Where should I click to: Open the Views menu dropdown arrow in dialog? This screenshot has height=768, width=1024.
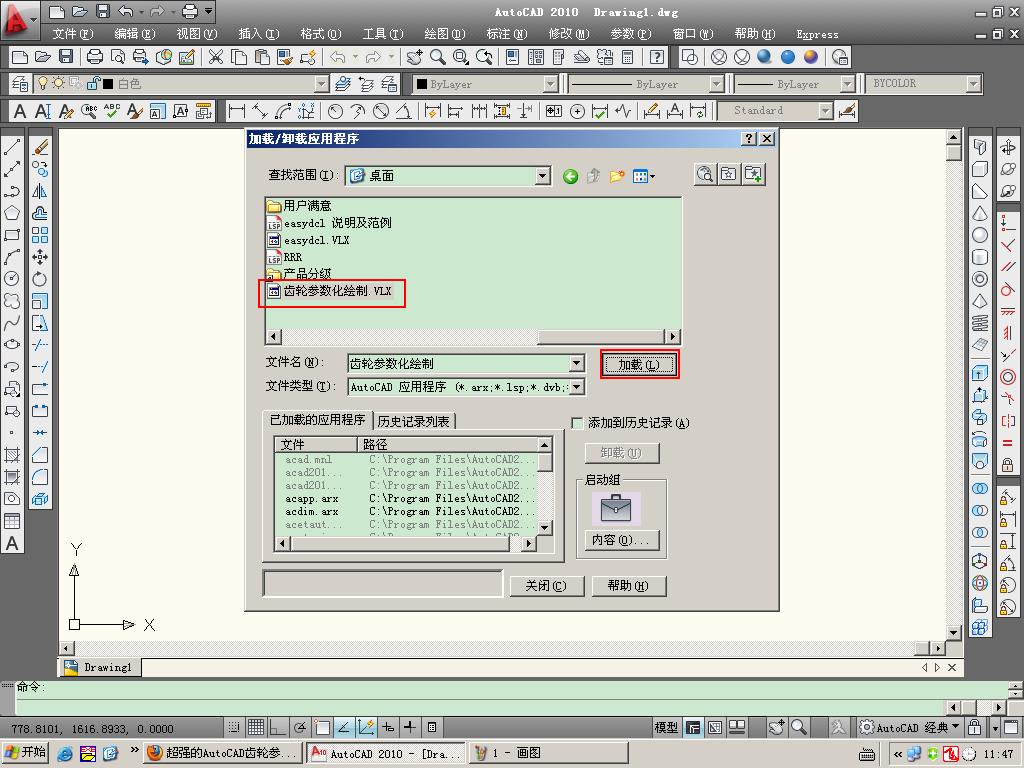click(x=652, y=176)
